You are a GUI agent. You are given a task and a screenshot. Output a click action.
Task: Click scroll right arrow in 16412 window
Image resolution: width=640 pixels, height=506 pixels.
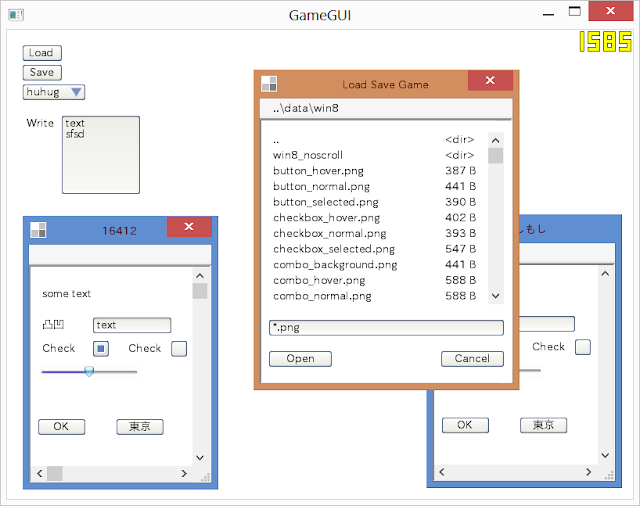184,473
